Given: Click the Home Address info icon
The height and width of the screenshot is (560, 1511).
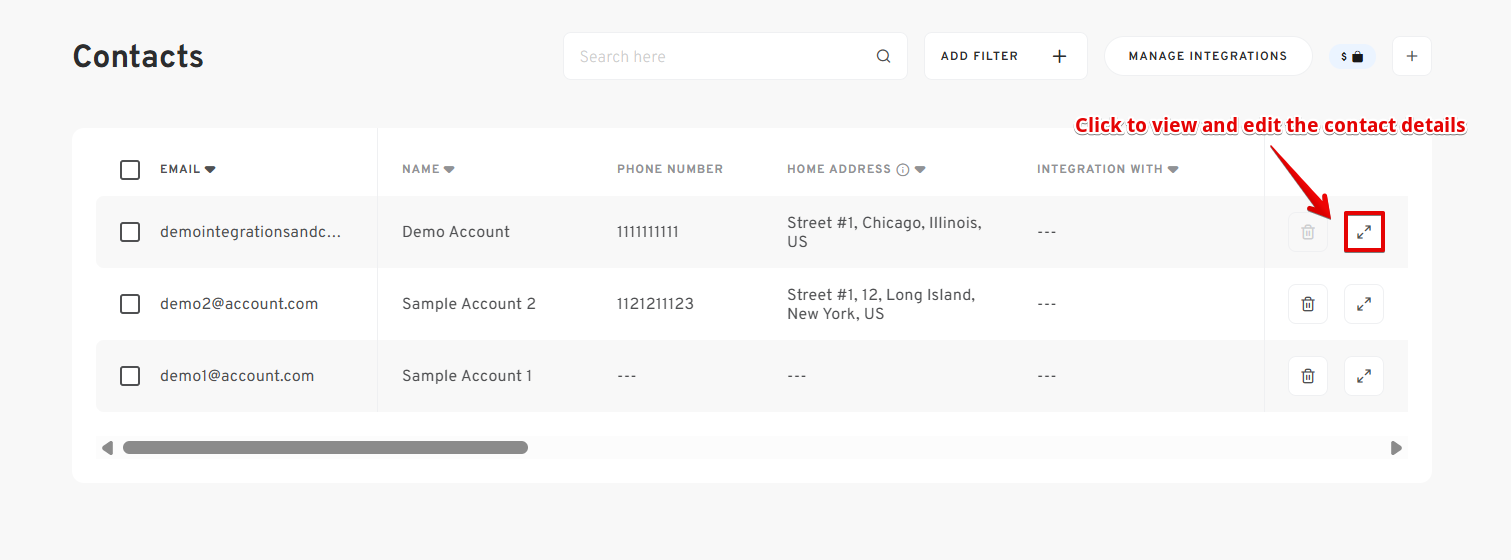Looking at the screenshot, I should (x=903, y=169).
